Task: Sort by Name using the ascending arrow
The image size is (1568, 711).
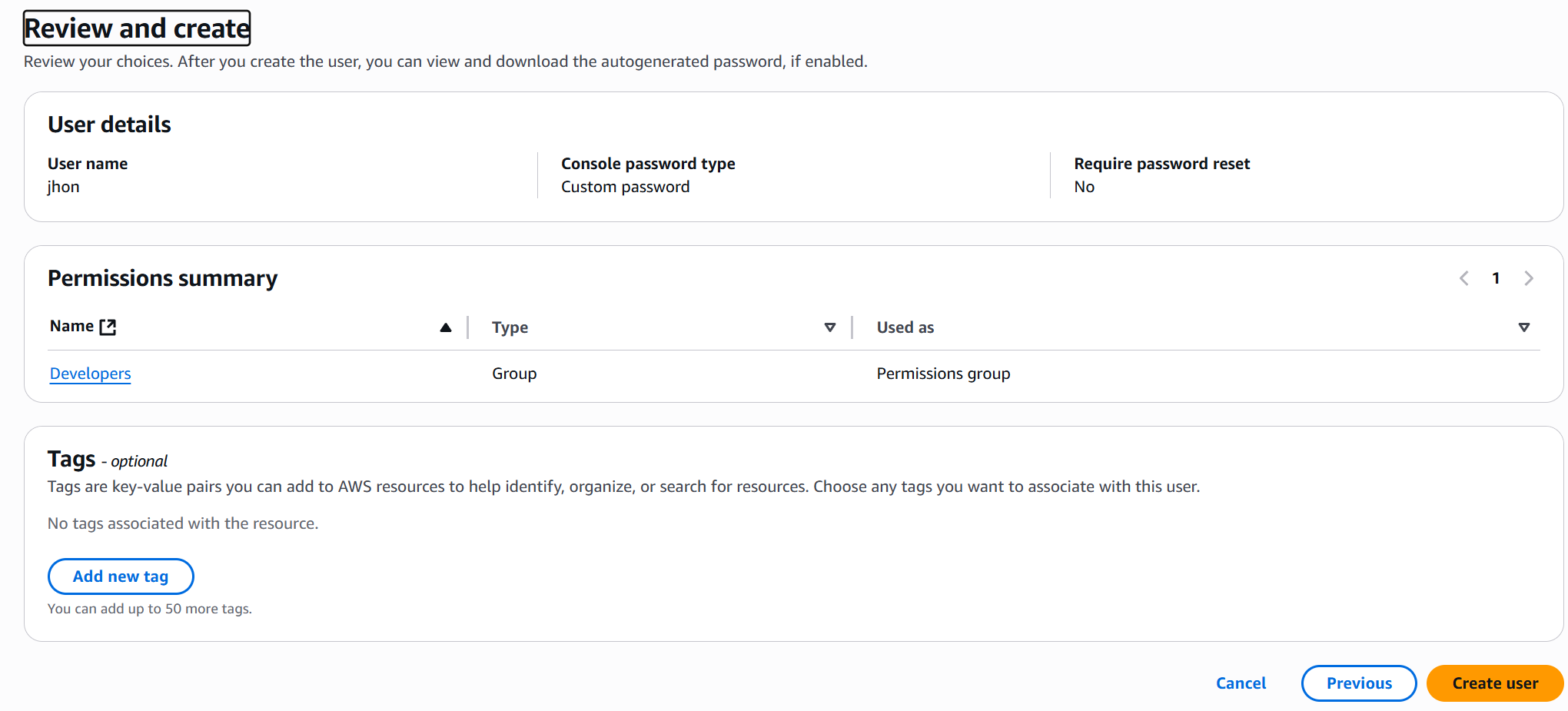Action: pos(445,327)
